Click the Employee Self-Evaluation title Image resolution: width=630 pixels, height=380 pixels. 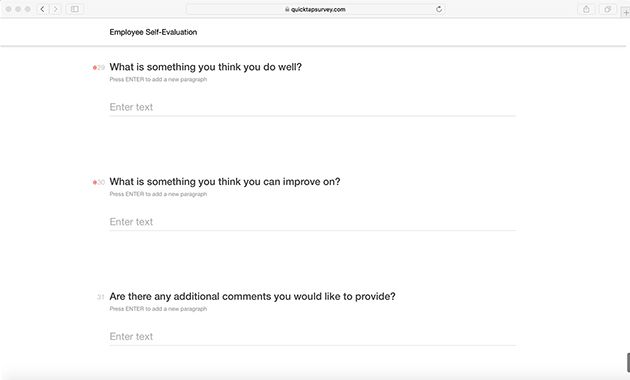click(153, 32)
